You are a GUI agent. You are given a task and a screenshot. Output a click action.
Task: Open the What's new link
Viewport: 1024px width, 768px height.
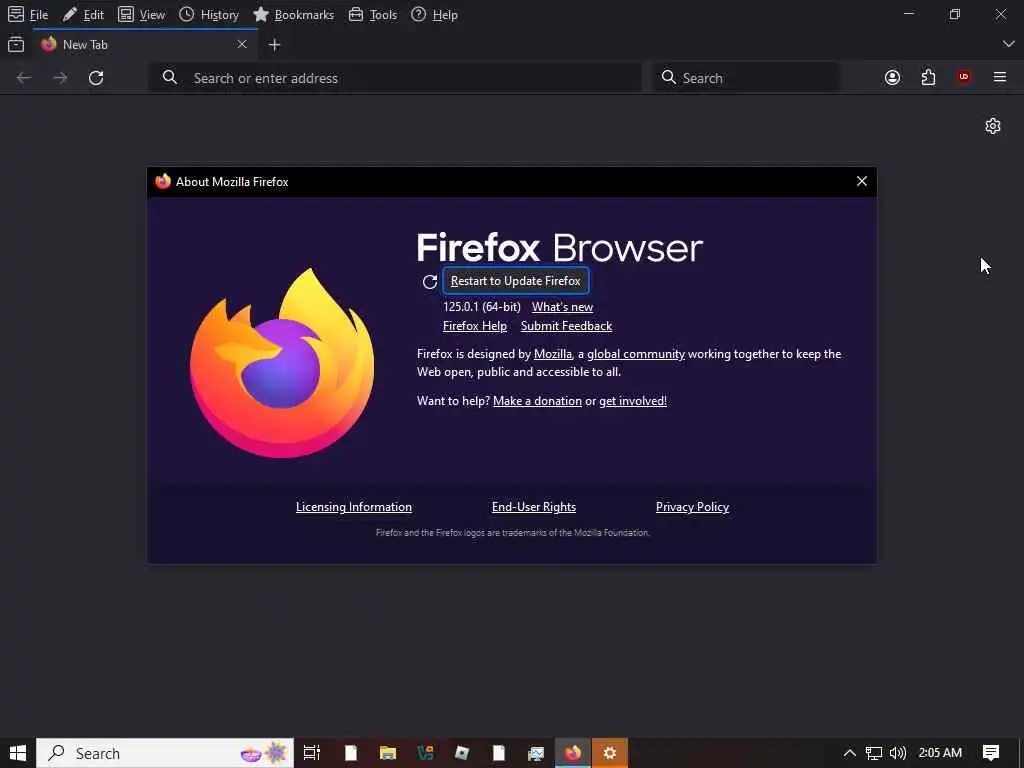(x=562, y=307)
